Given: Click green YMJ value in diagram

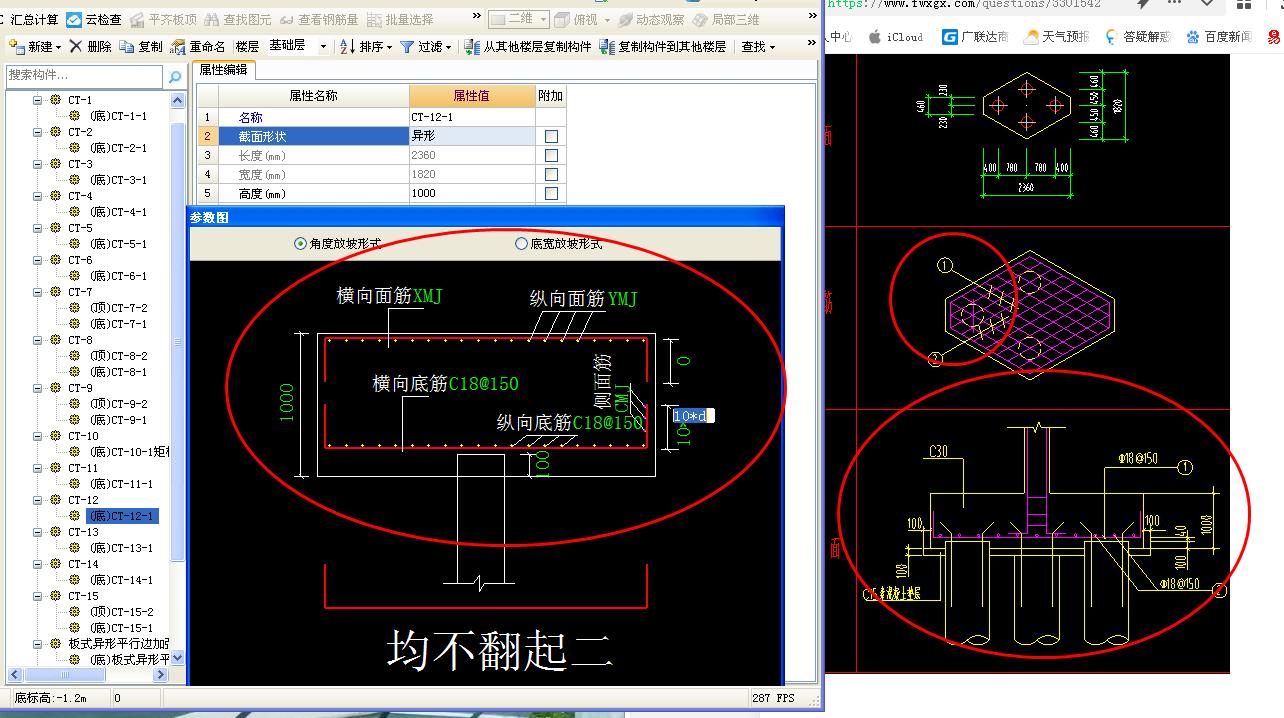Looking at the screenshot, I should [x=622, y=299].
